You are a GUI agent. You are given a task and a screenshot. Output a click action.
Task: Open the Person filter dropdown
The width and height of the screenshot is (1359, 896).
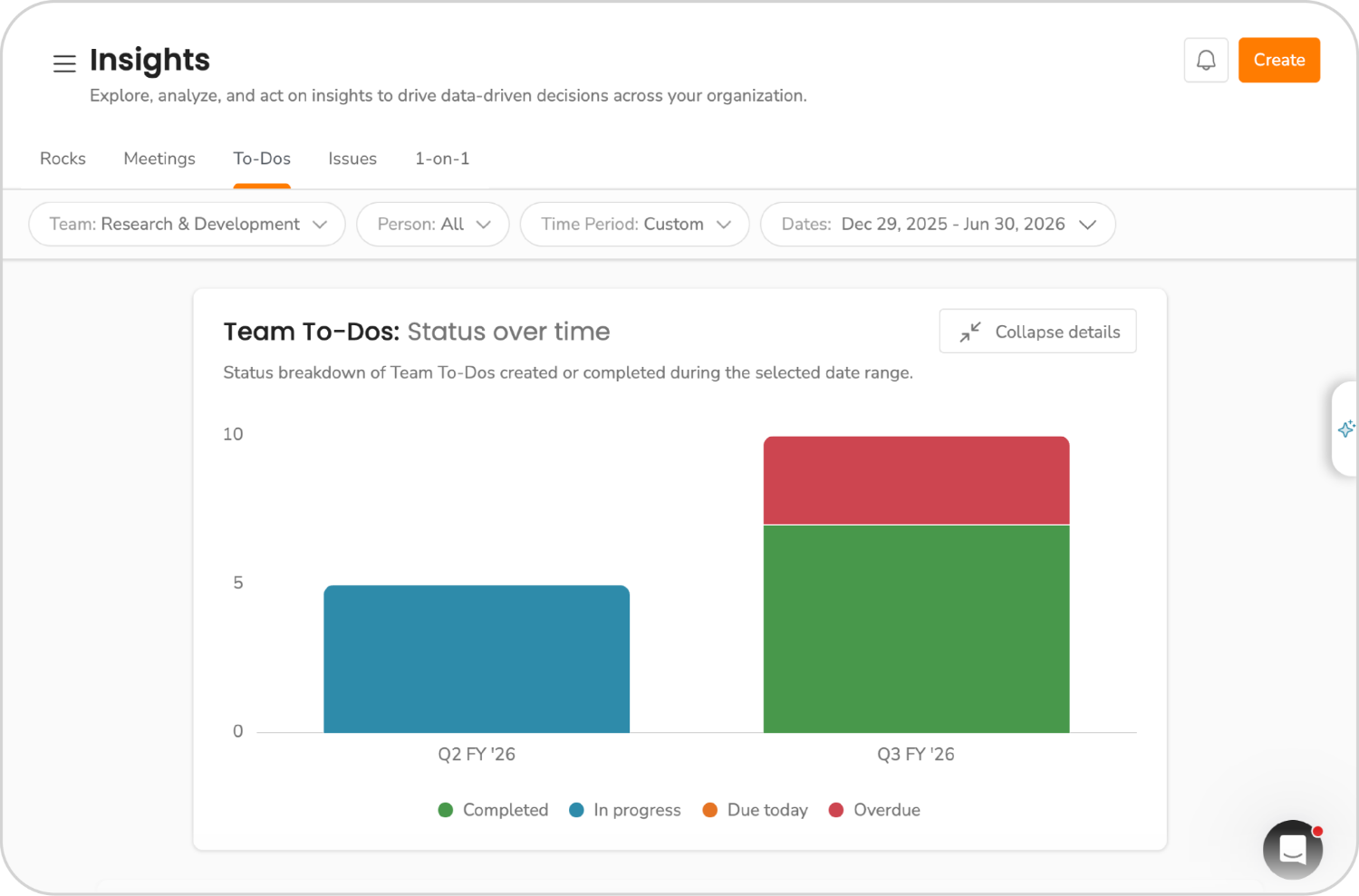432,224
